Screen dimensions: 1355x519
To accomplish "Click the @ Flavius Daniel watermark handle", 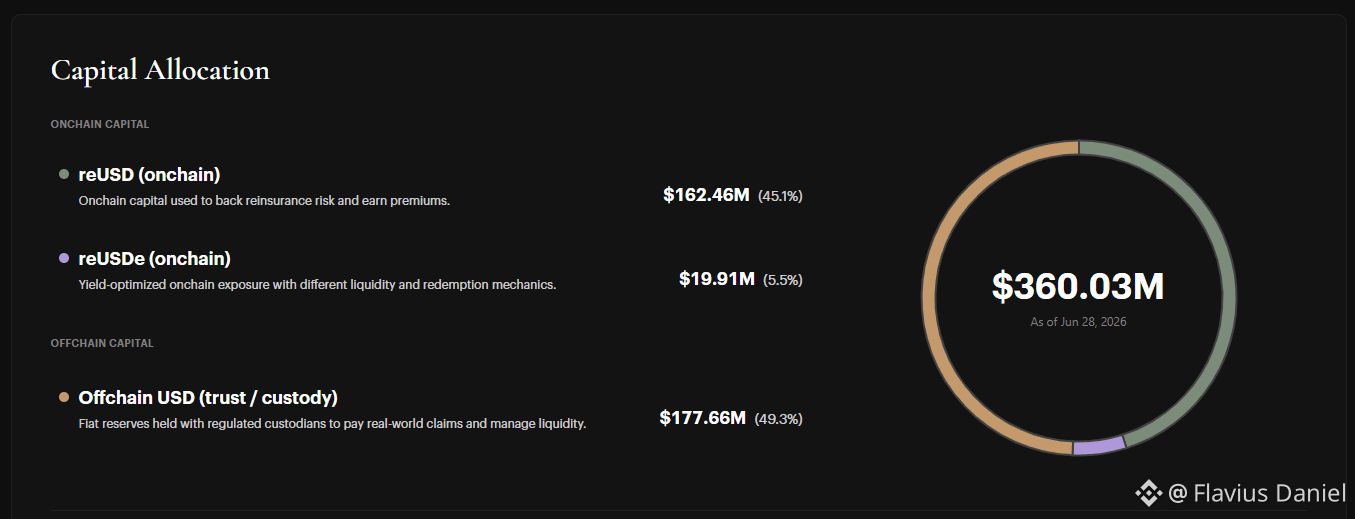I will [1257, 492].
